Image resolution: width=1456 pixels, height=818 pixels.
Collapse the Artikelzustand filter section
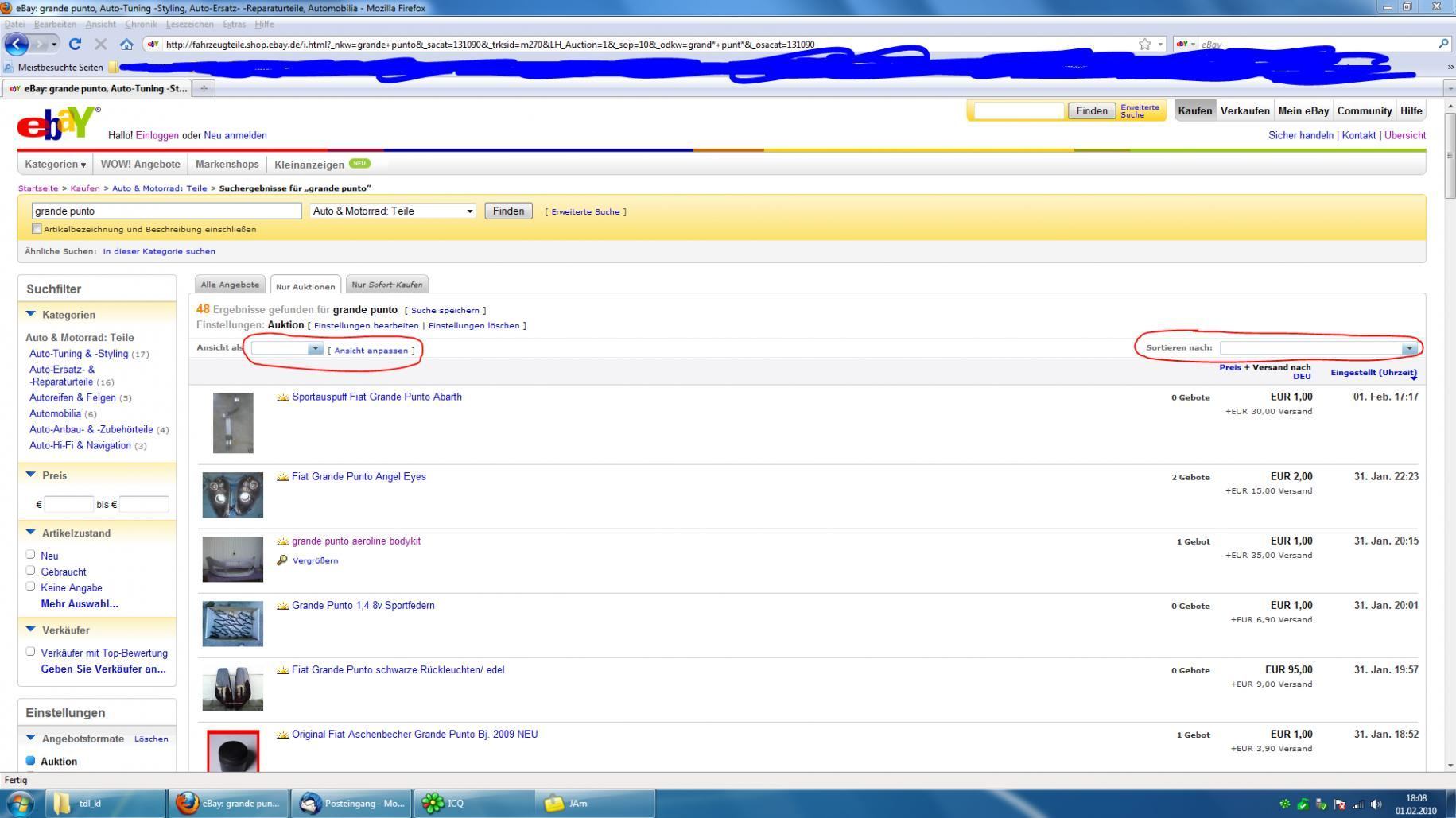coord(31,533)
